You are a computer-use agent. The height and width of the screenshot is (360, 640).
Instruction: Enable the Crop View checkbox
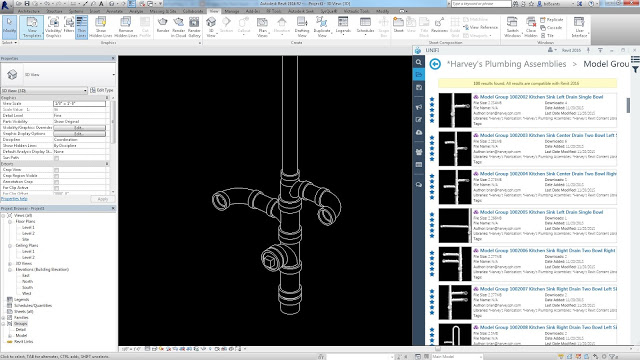(x=56, y=170)
